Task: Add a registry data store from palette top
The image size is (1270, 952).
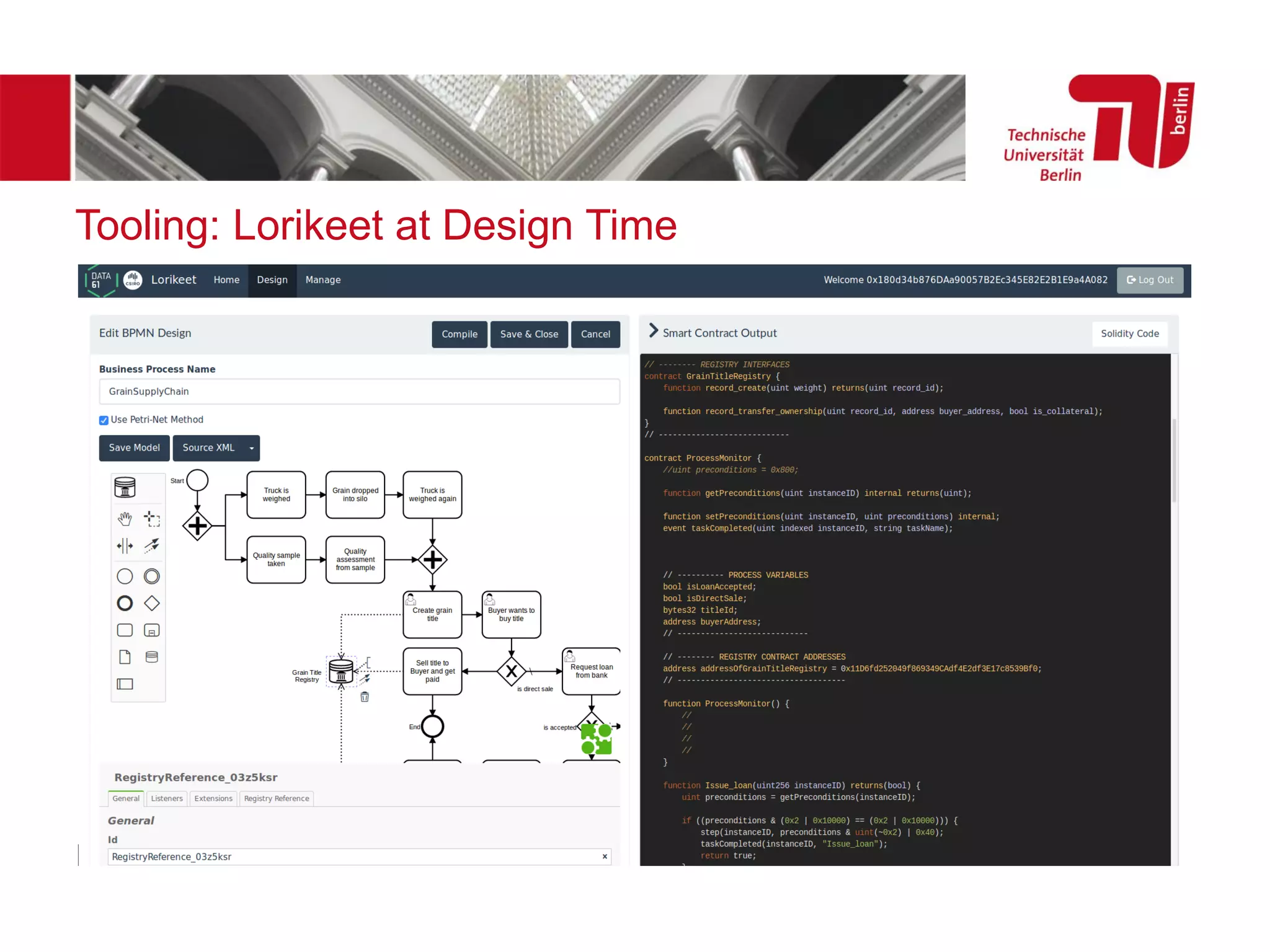Action: pyautogui.click(x=125, y=487)
